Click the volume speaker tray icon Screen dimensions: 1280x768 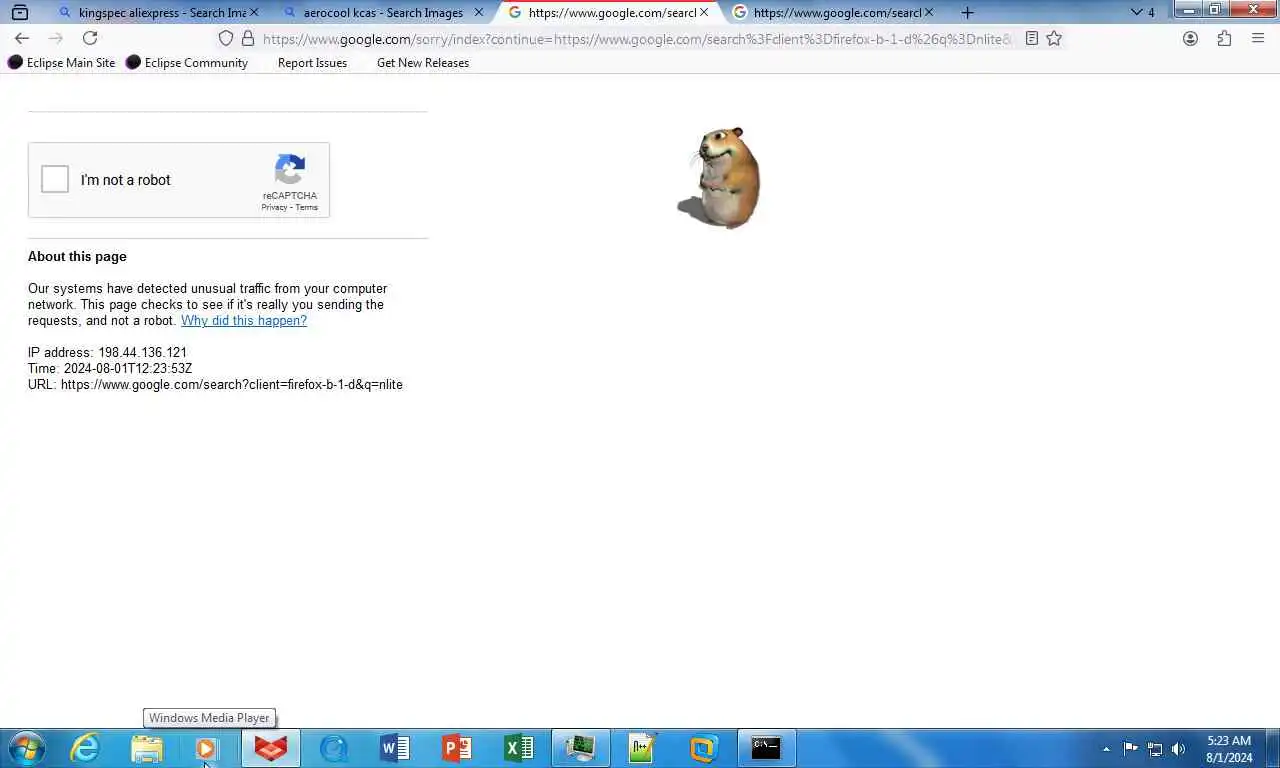(x=1179, y=748)
